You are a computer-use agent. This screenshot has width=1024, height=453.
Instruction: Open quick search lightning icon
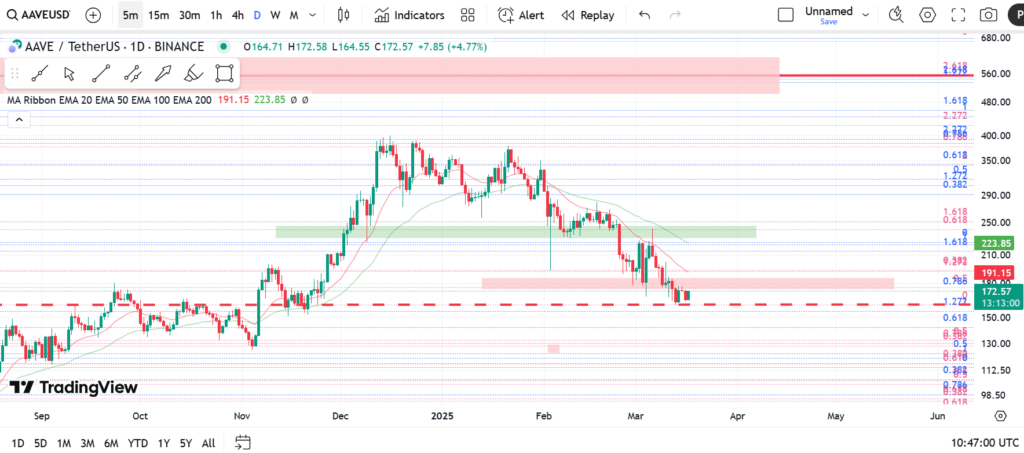tap(896, 15)
